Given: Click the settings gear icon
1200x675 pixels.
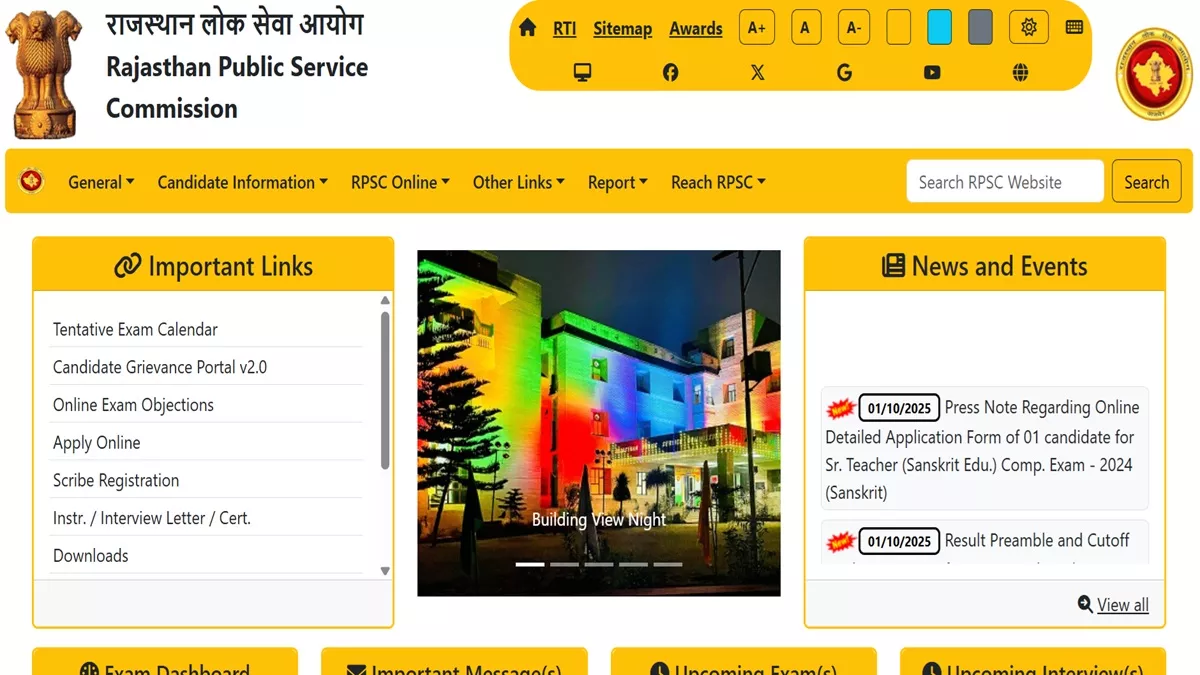Looking at the screenshot, I should pyautogui.click(x=1028, y=28).
